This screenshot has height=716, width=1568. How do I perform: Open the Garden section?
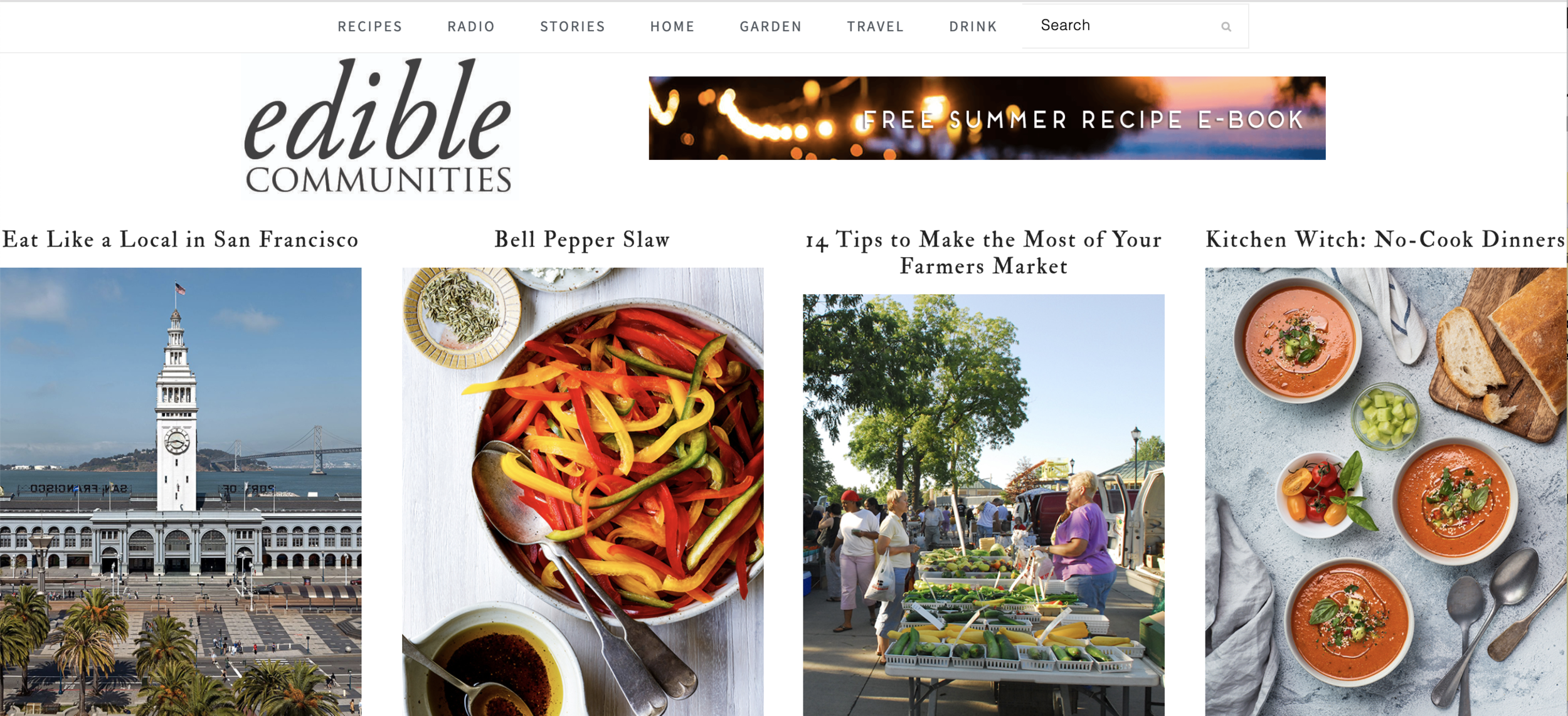771,26
